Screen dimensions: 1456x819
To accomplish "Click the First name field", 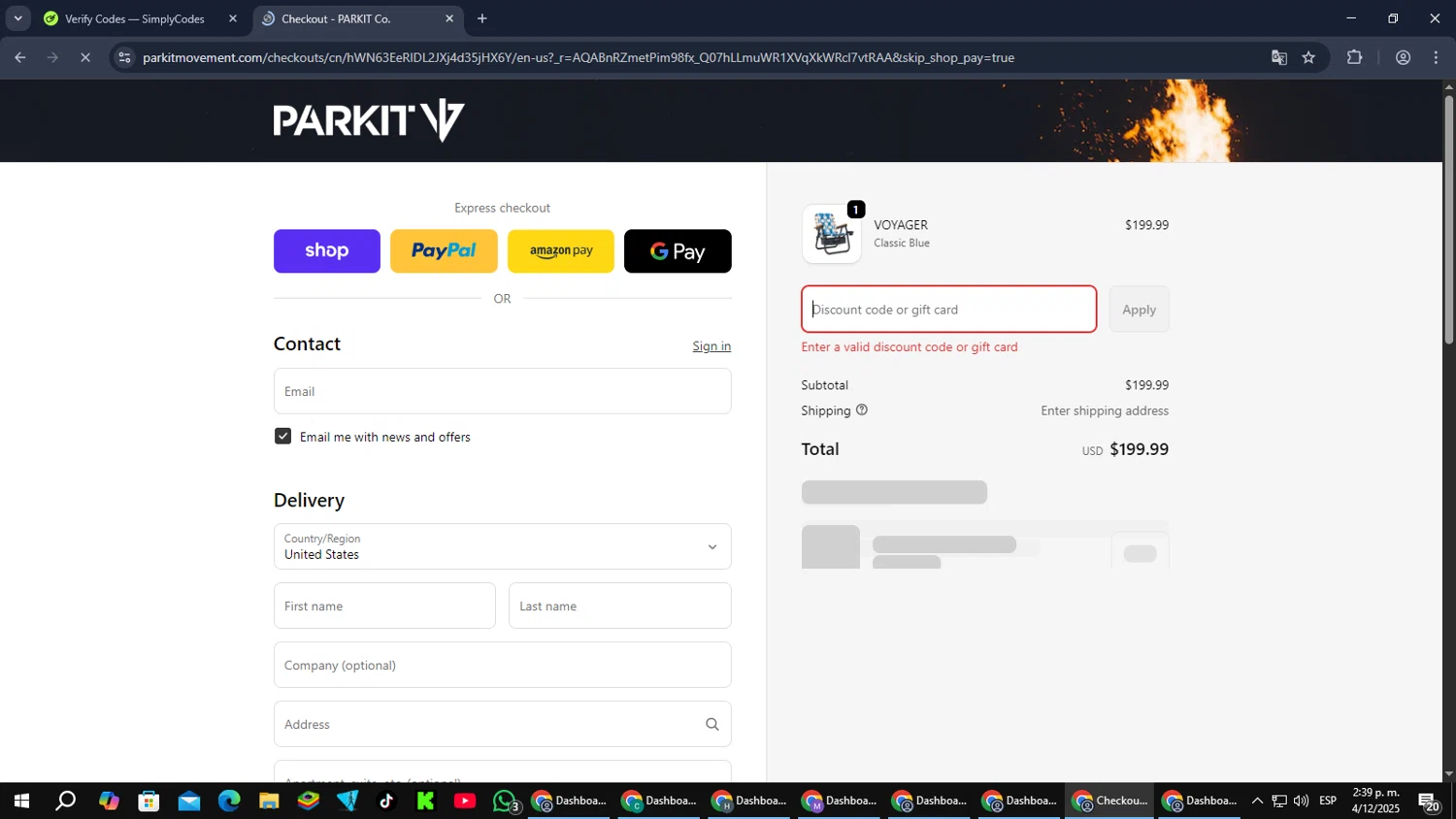I will pyautogui.click(x=384, y=606).
